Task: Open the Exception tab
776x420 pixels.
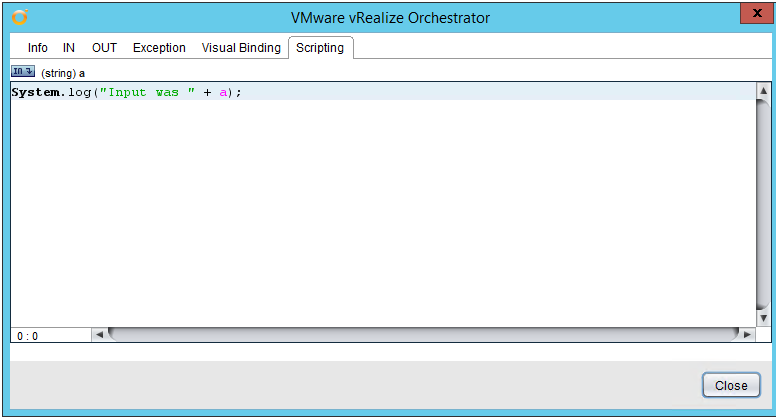Action: (x=159, y=47)
